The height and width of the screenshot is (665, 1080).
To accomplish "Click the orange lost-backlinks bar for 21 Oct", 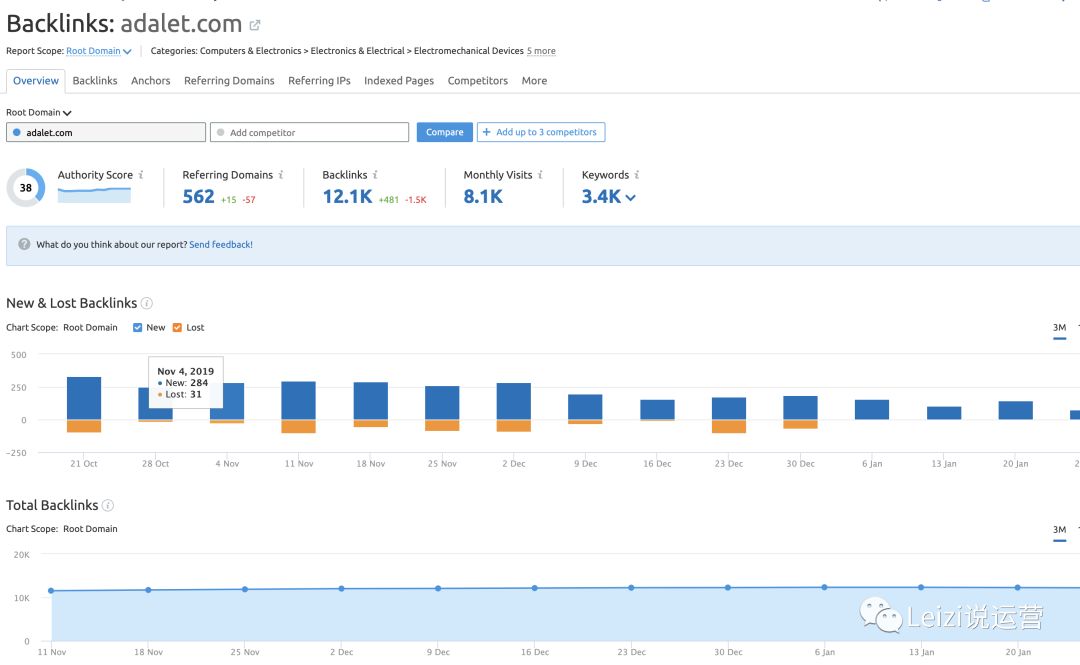I will (84, 426).
